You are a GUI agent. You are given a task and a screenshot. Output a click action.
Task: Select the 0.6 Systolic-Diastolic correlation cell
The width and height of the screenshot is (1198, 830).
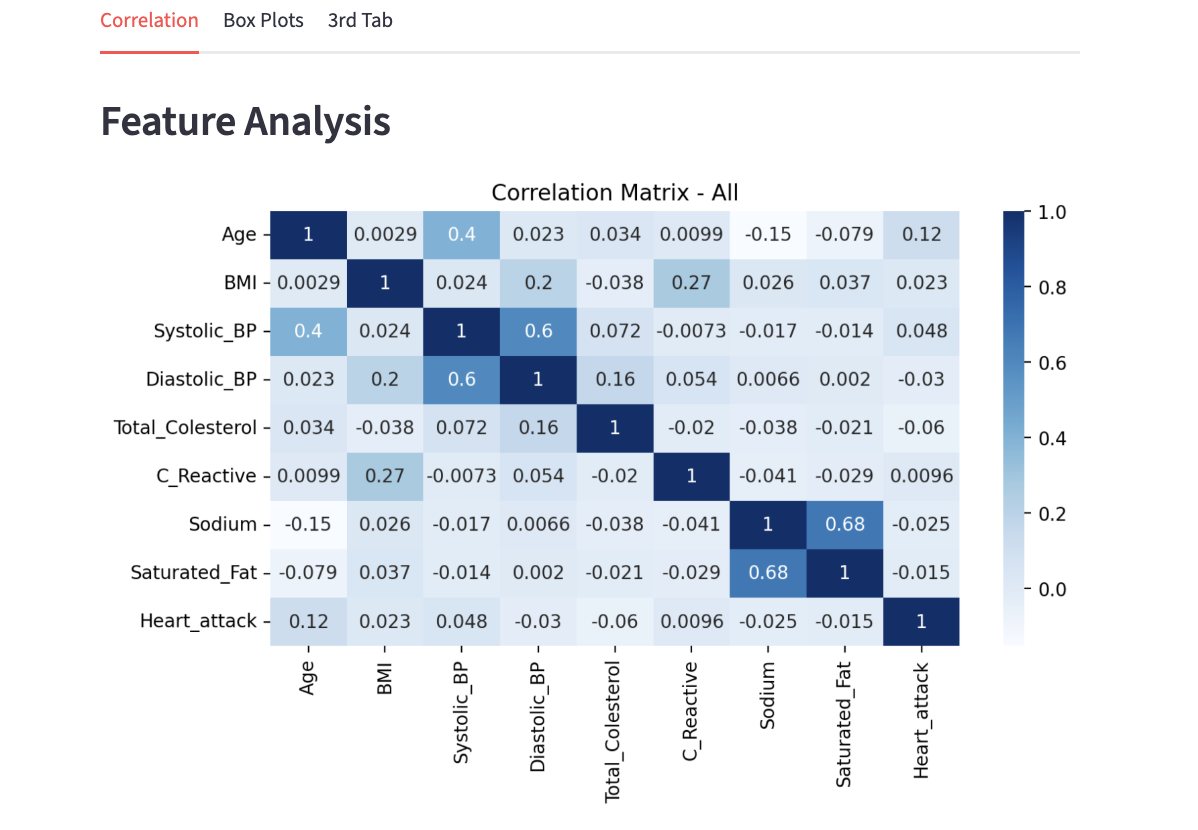(538, 331)
